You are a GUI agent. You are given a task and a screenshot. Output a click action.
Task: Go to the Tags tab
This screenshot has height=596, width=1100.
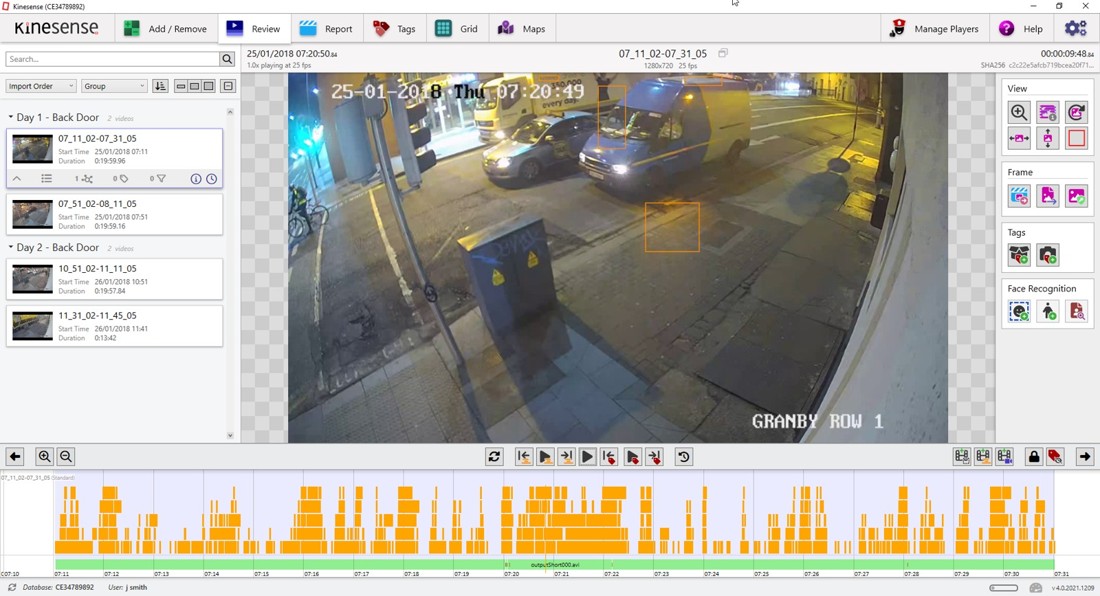(x=394, y=29)
